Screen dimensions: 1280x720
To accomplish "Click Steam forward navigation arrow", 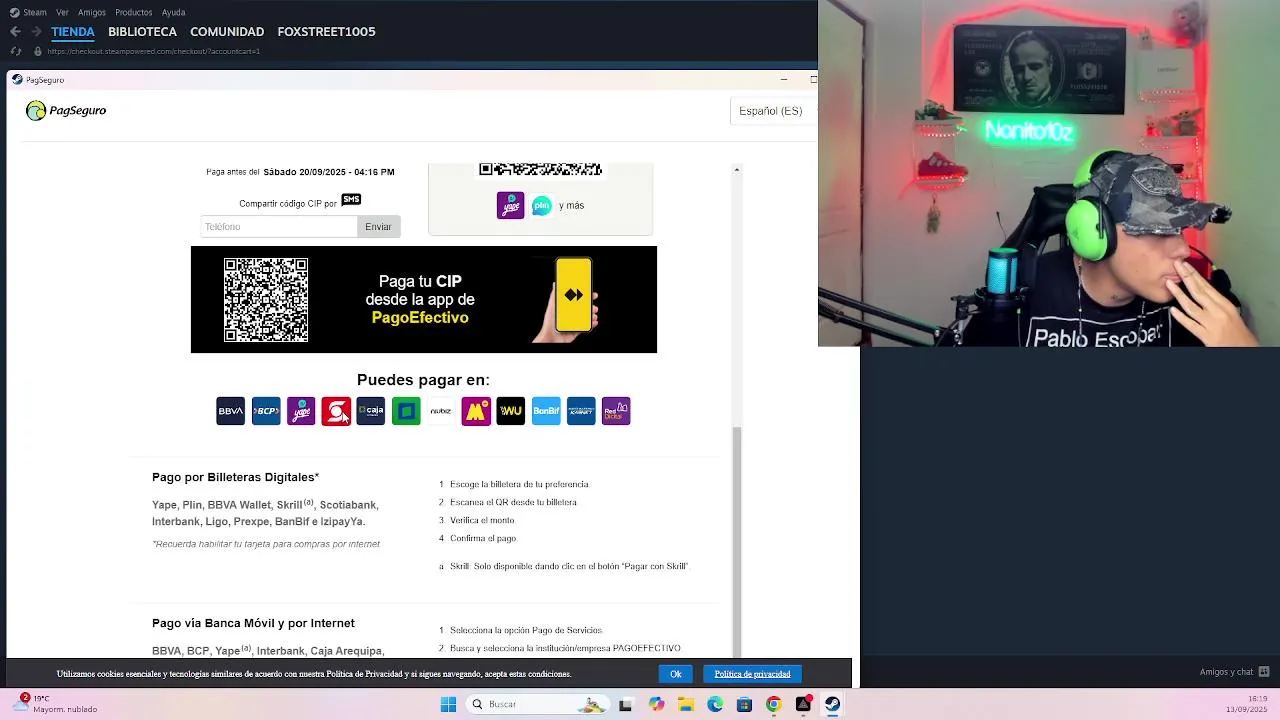I will click(x=36, y=32).
